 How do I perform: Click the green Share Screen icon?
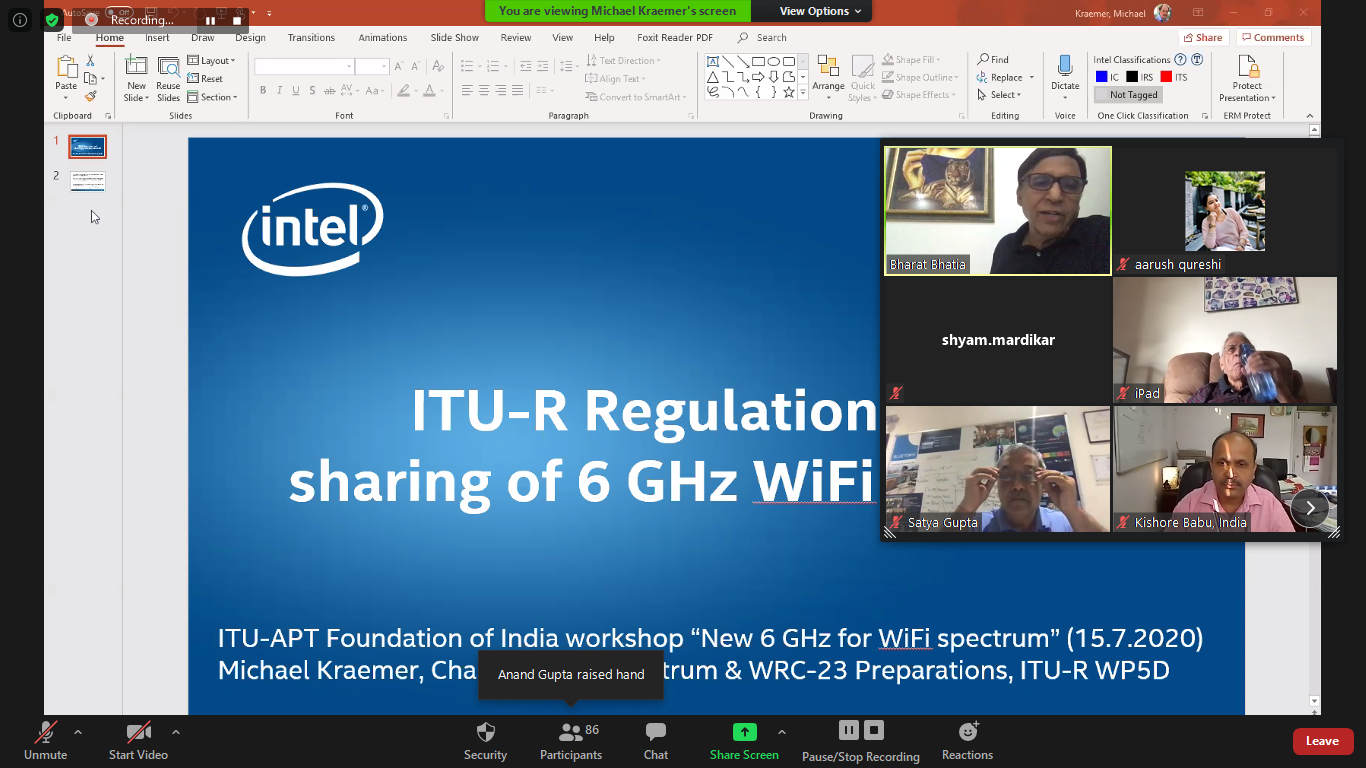click(744, 732)
